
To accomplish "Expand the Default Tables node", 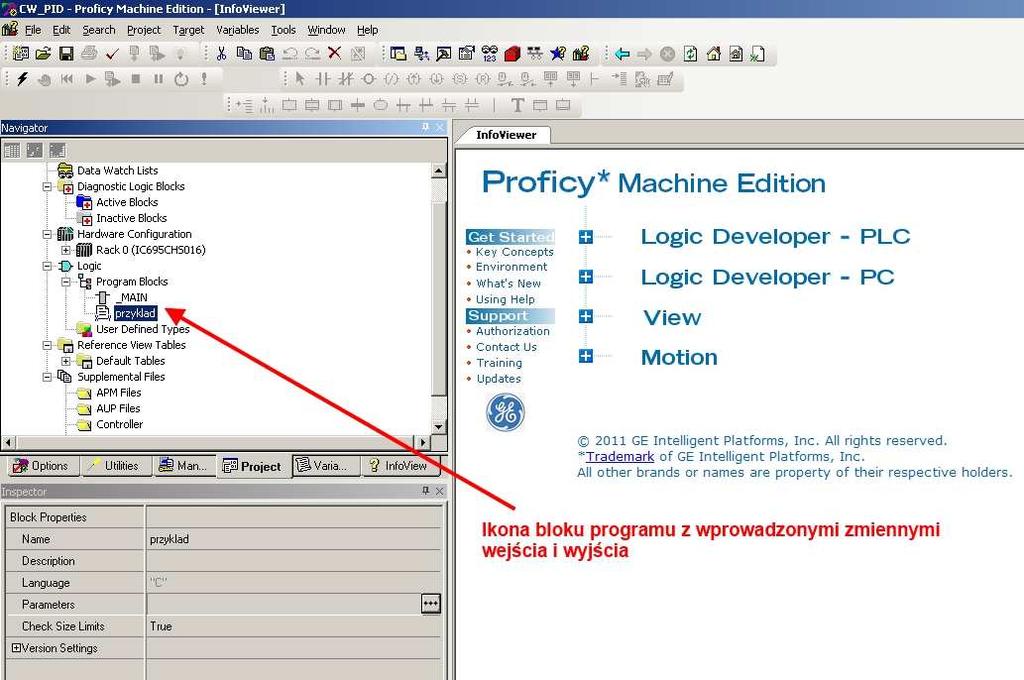I will [66, 361].
